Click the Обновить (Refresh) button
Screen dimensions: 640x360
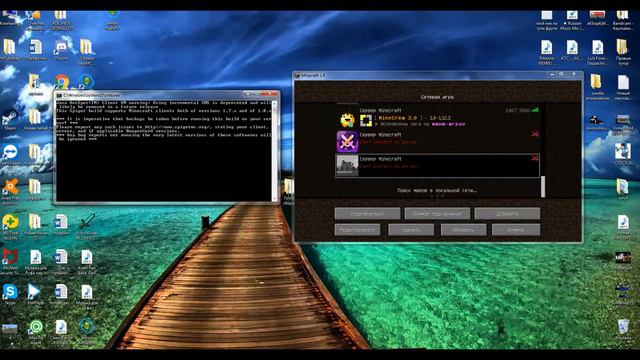tap(463, 230)
